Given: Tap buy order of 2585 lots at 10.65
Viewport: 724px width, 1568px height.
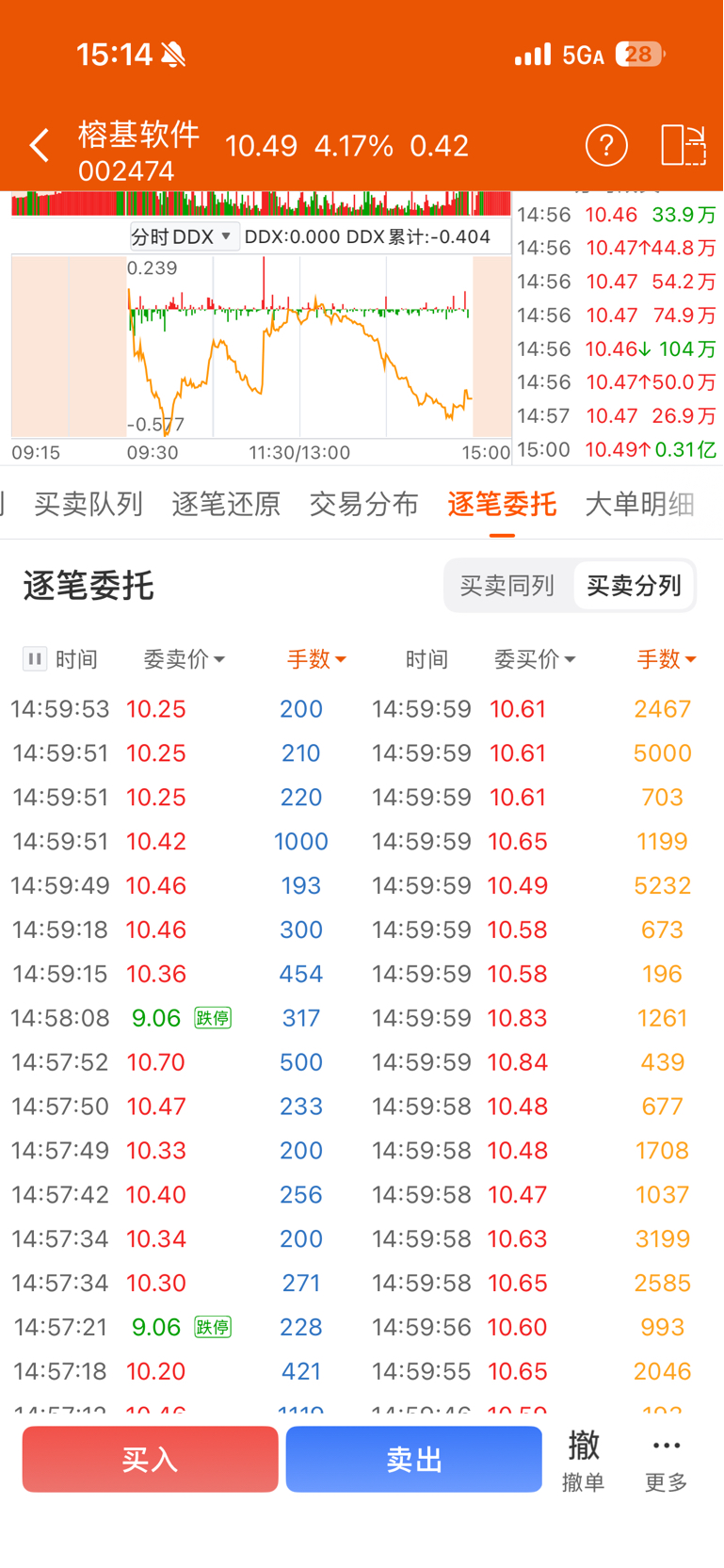Looking at the screenshot, I should [542, 1284].
